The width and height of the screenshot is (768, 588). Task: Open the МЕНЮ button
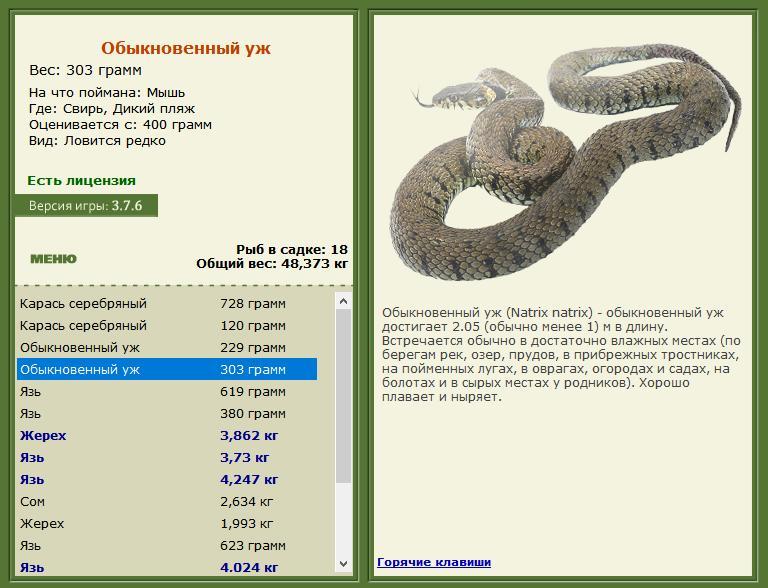click(53, 259)
